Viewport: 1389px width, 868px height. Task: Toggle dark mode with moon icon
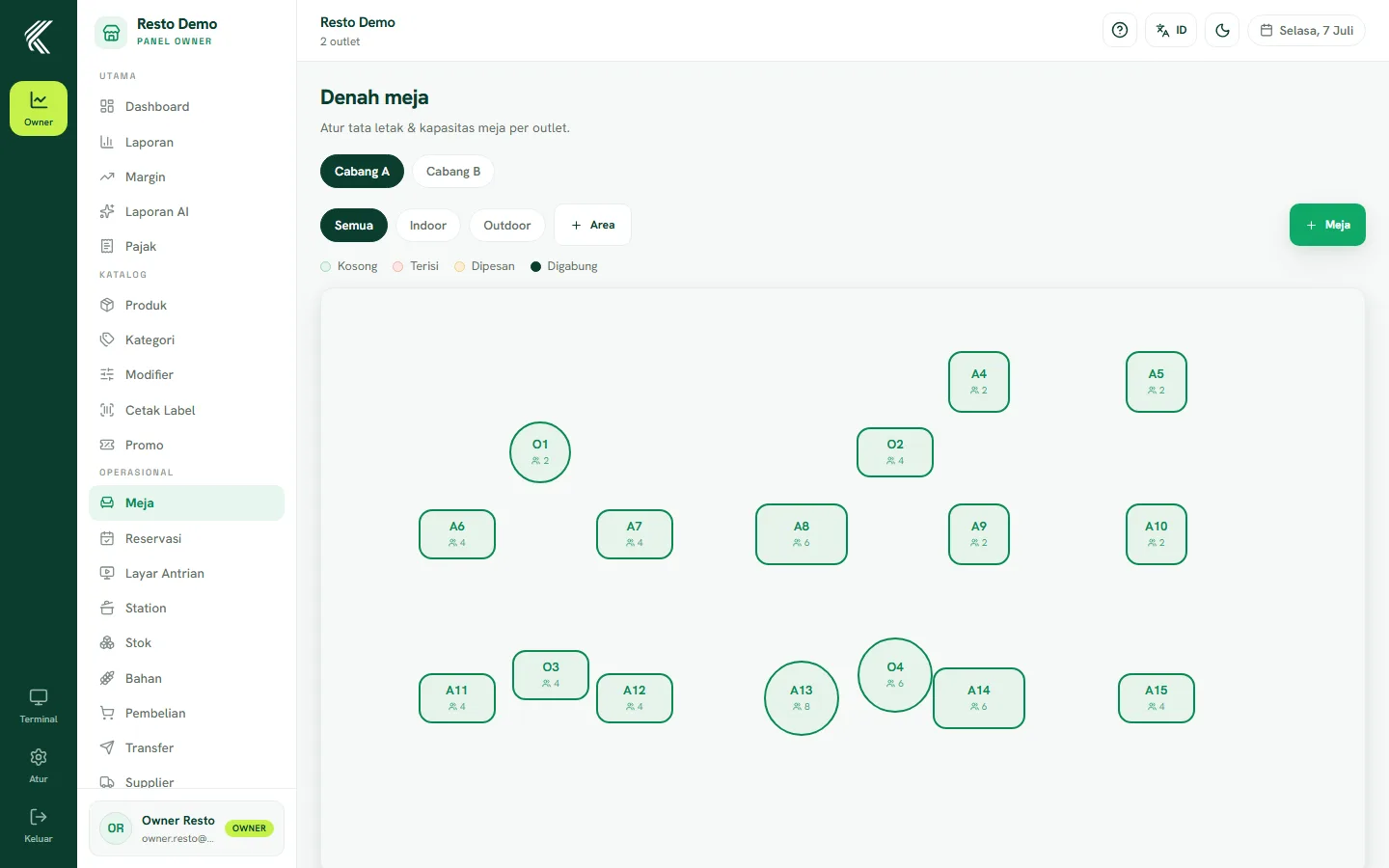tap(1222, 30)
